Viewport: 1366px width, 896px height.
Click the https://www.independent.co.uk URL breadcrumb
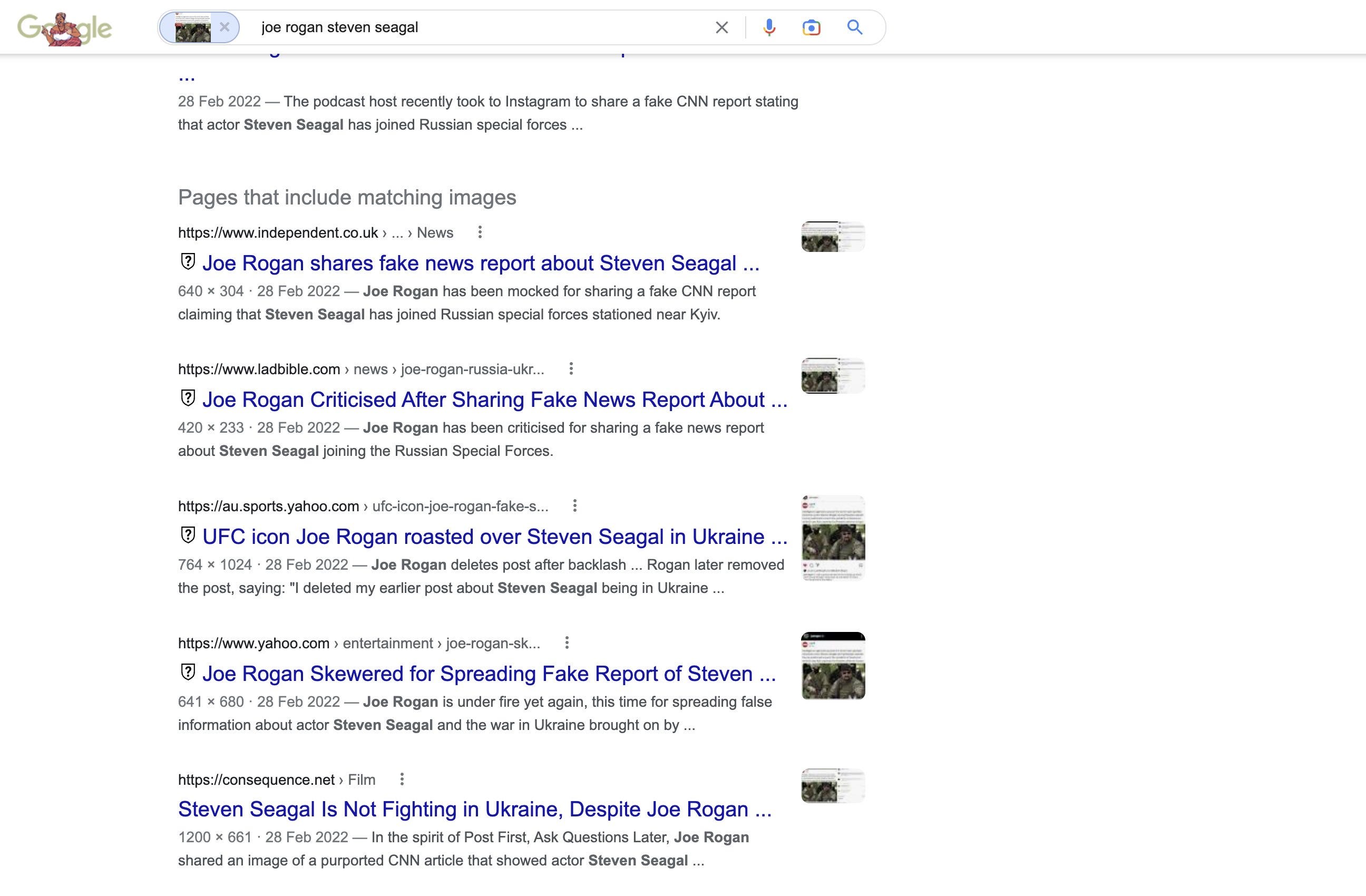[316, 232]
